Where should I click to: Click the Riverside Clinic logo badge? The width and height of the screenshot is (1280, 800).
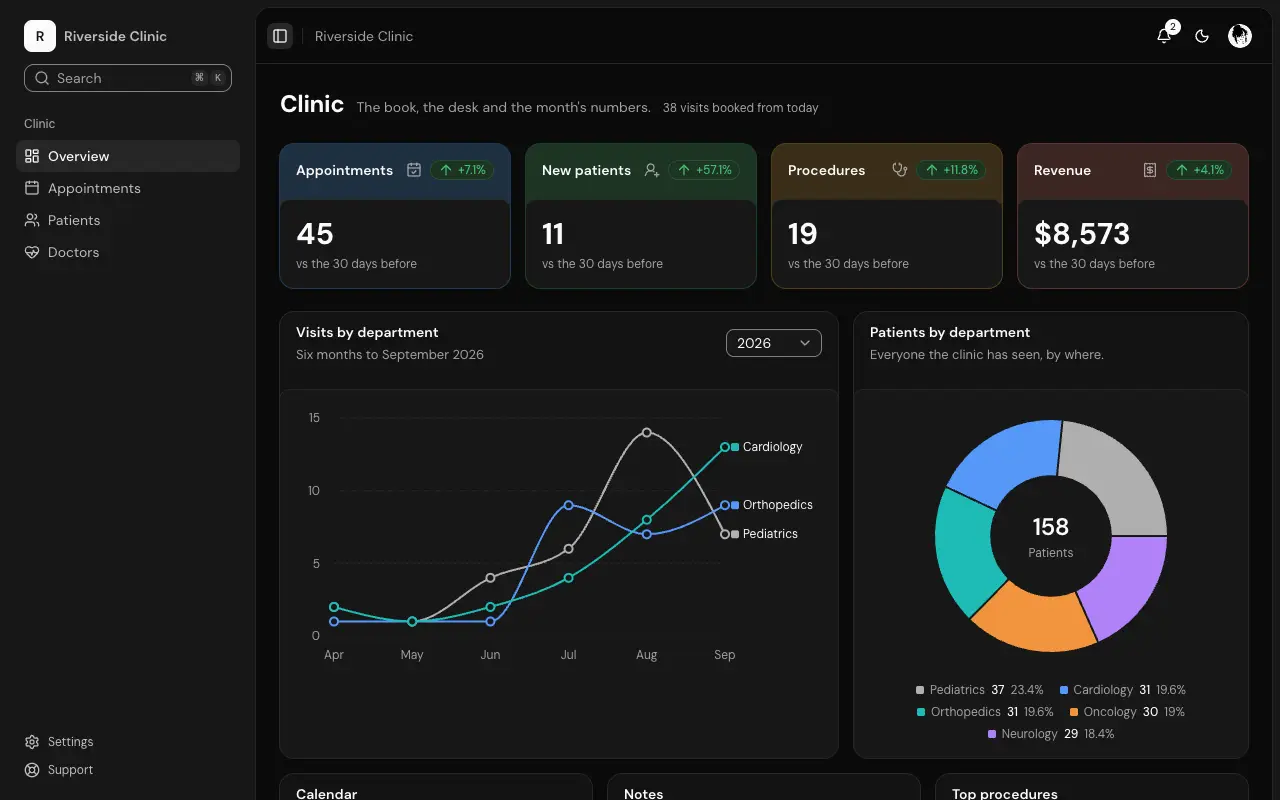[x=40, y=36]
